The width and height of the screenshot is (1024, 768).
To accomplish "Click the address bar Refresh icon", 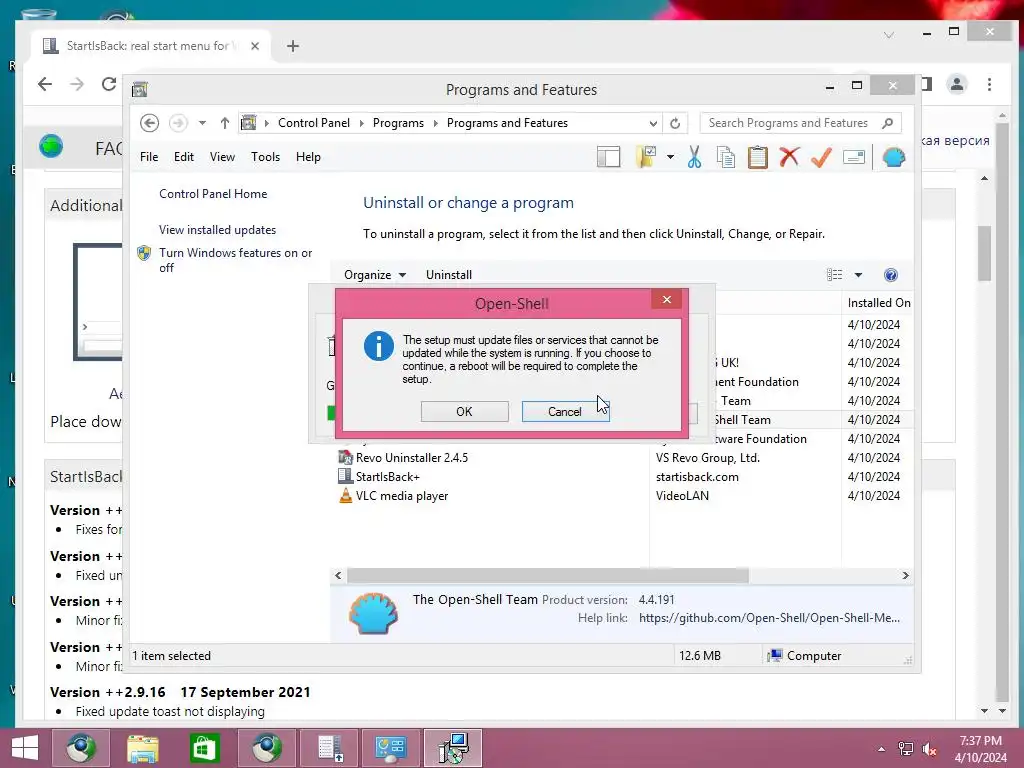I will pos(675,123).
